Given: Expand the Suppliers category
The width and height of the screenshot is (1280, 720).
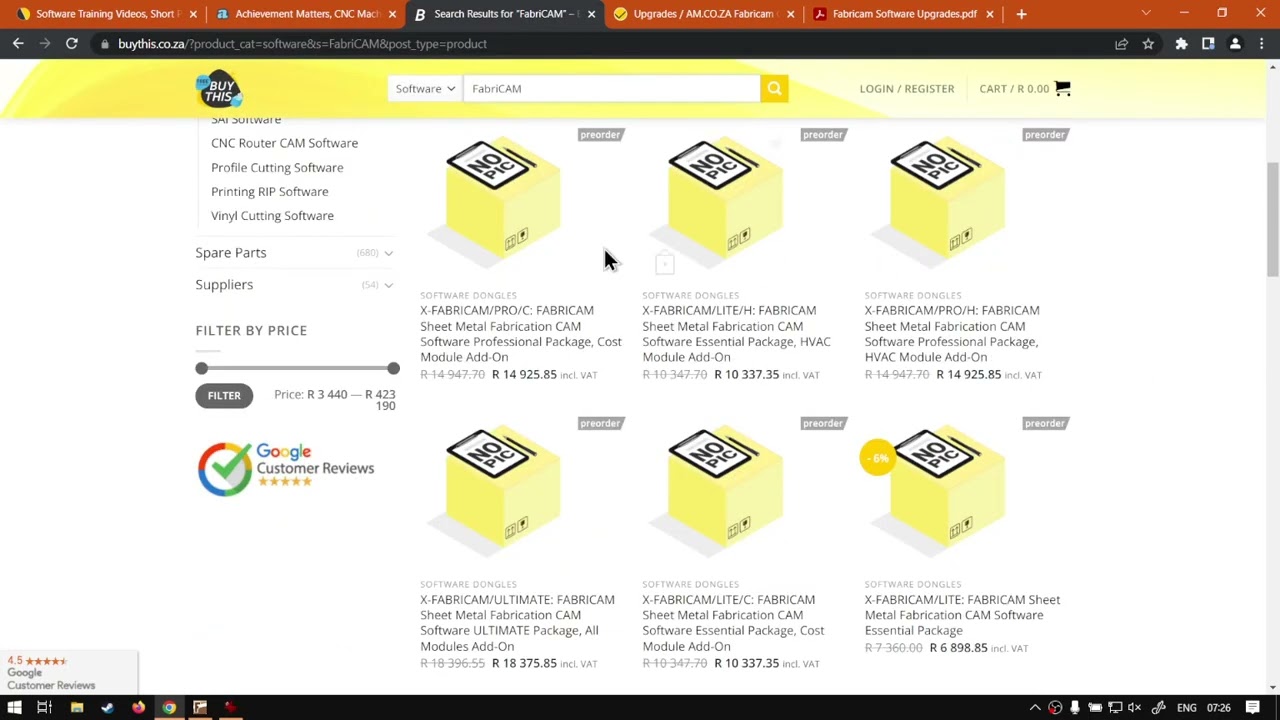Looking at the screenshot, I should (388, 285).
